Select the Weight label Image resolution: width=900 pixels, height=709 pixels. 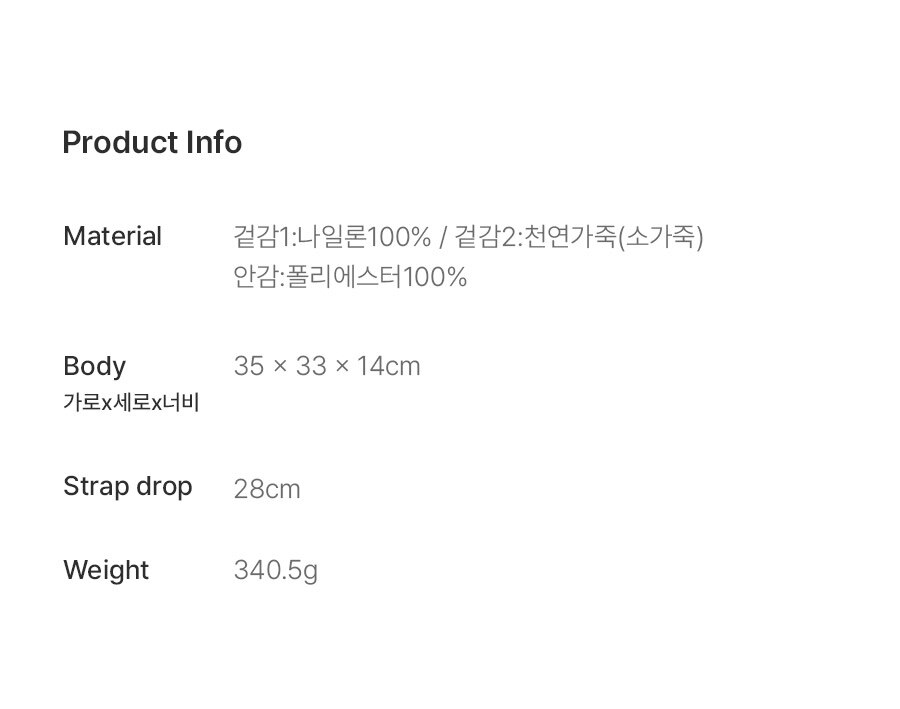coord(106,570)
